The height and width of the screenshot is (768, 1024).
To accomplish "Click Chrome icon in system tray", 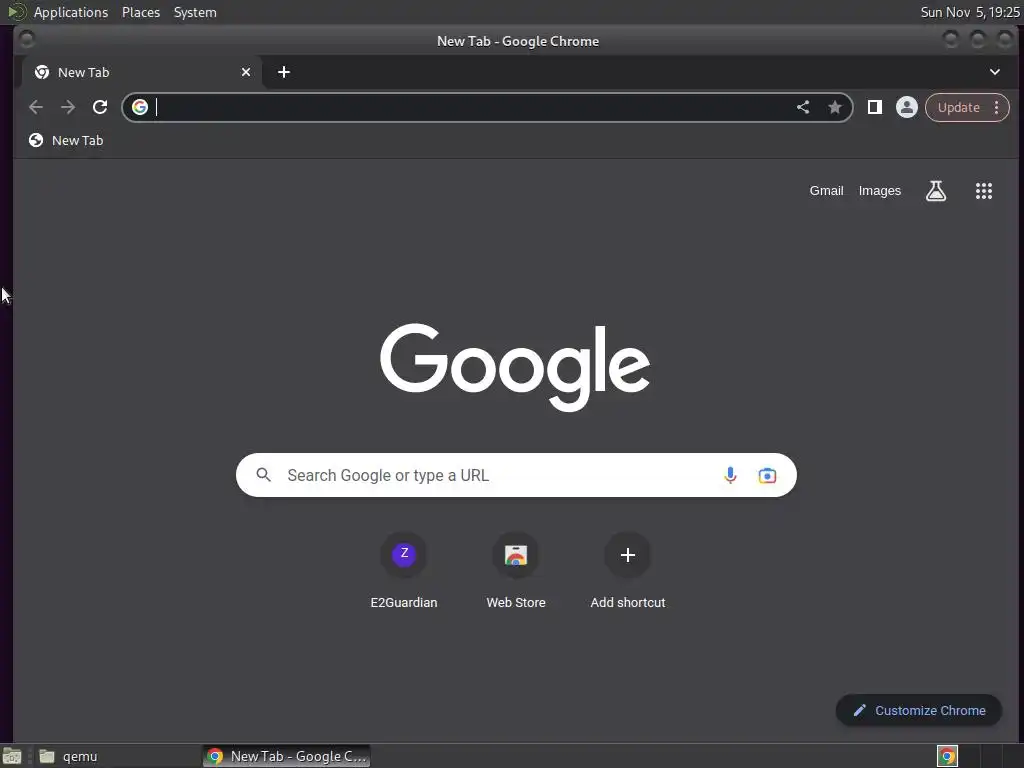I will 947,756.
